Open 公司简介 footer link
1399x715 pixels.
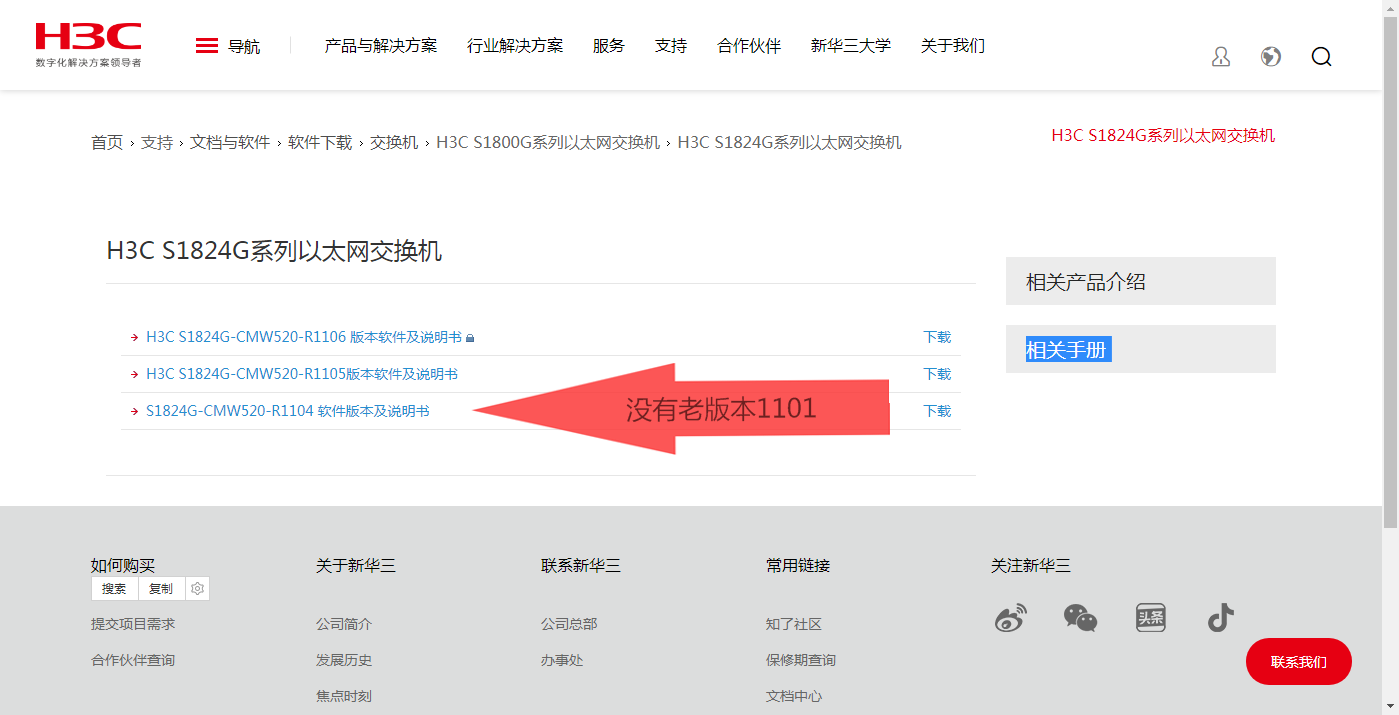344,624
